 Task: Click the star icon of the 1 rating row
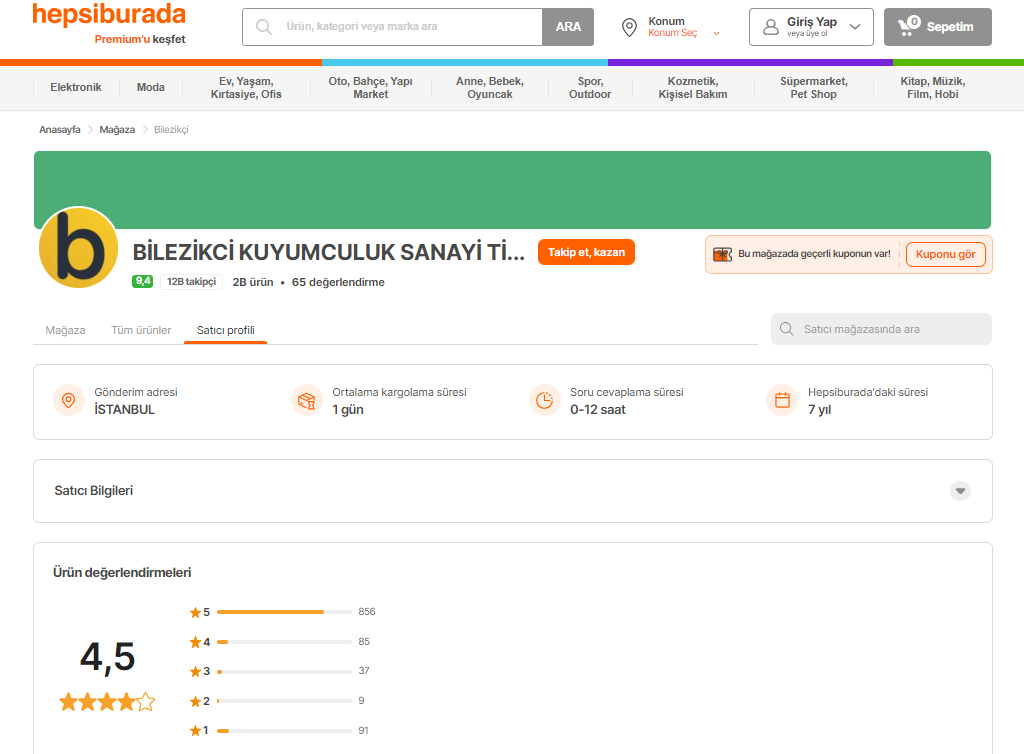(x=195, y=731)
